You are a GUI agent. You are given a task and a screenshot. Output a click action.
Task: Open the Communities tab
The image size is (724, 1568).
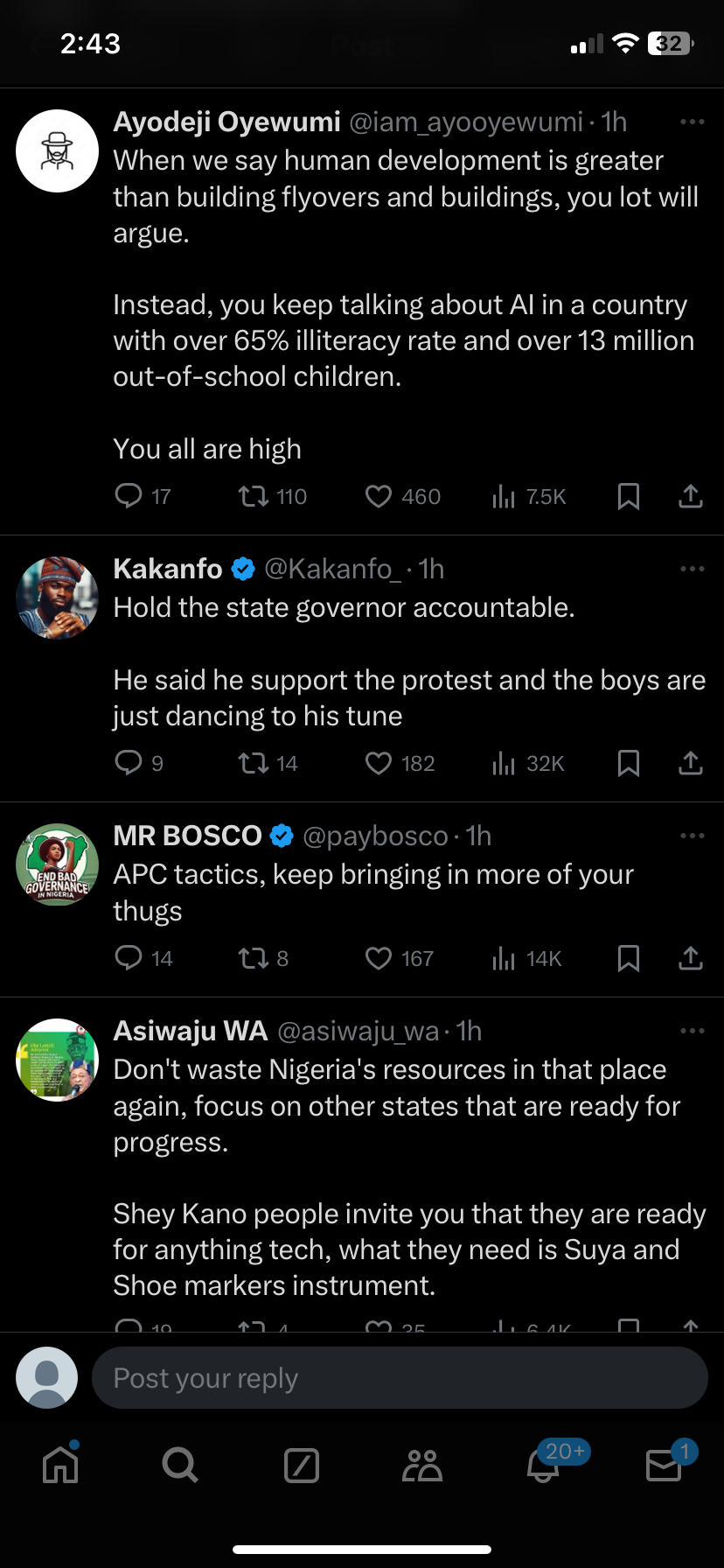click(x=422, y=1466)
